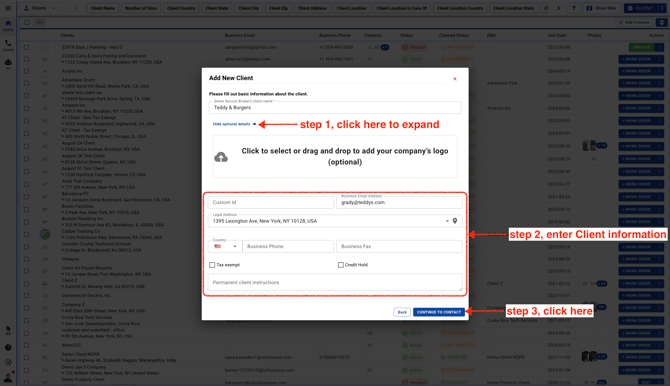670x386 pixels.
Task: Select checkbox for Sara J Painting row
Action: pos(26,47)
